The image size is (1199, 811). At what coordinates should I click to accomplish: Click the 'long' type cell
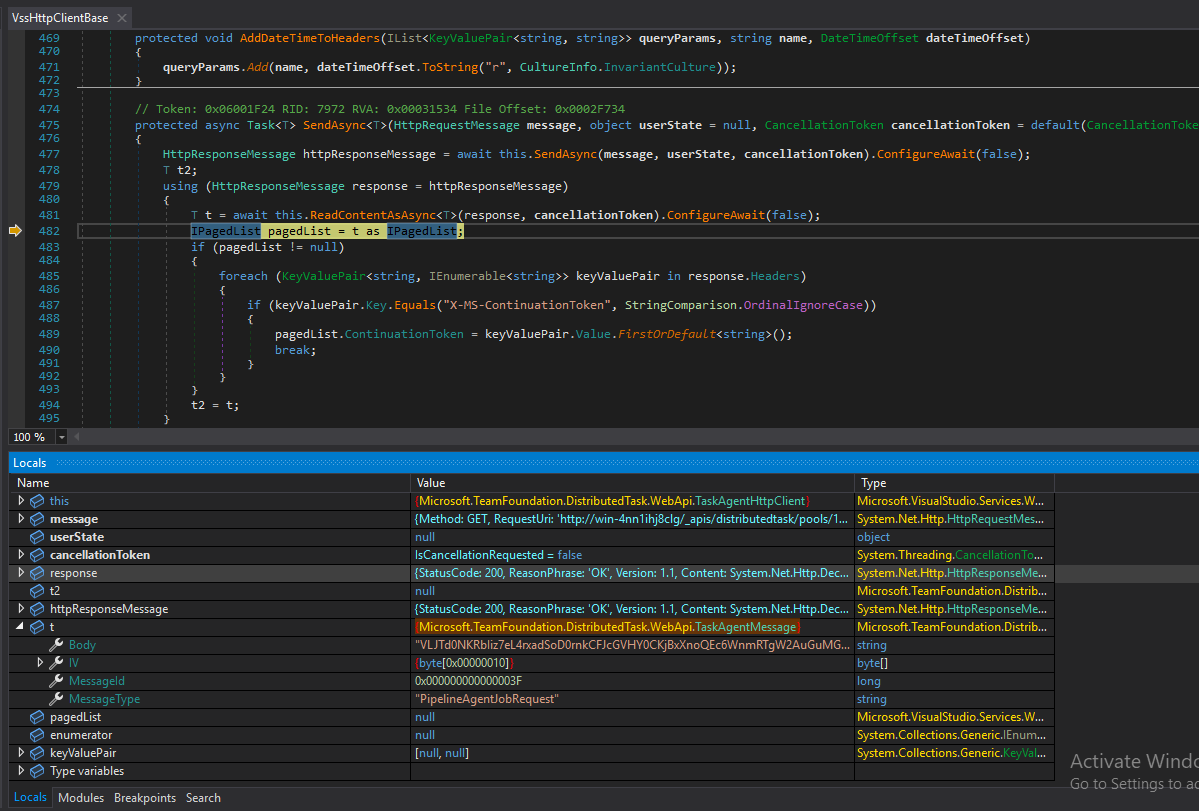869,681
